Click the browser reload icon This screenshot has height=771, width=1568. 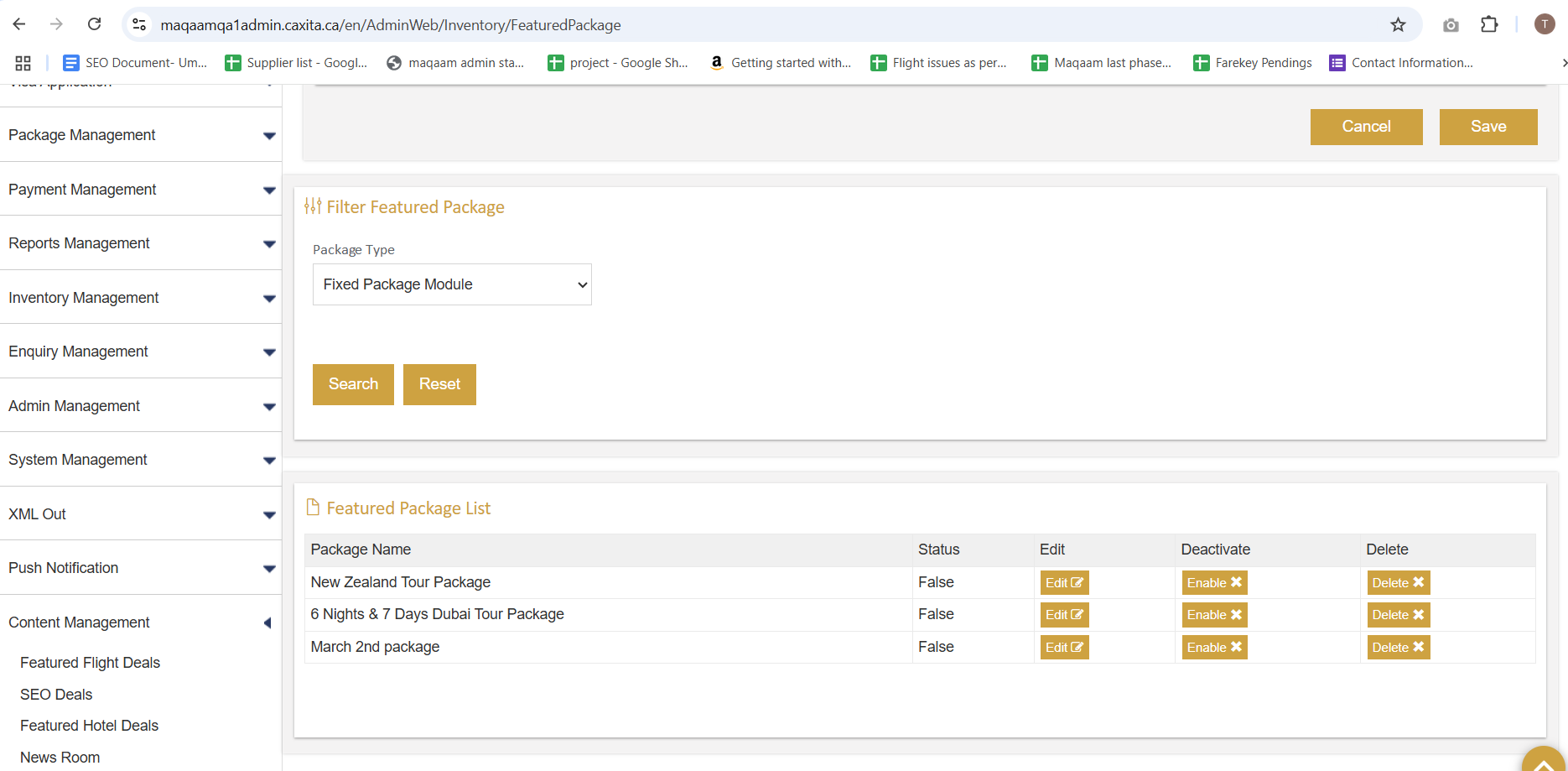pos(94,24)
